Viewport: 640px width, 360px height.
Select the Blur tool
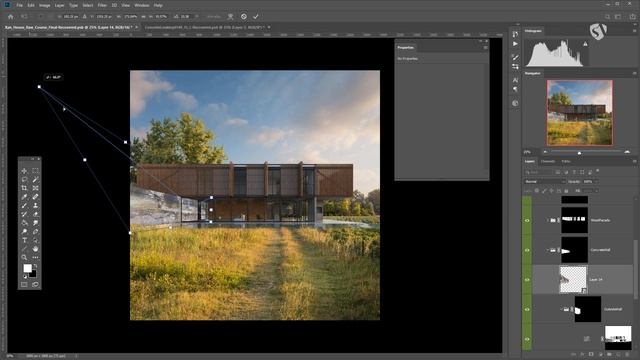coord(35,223)
